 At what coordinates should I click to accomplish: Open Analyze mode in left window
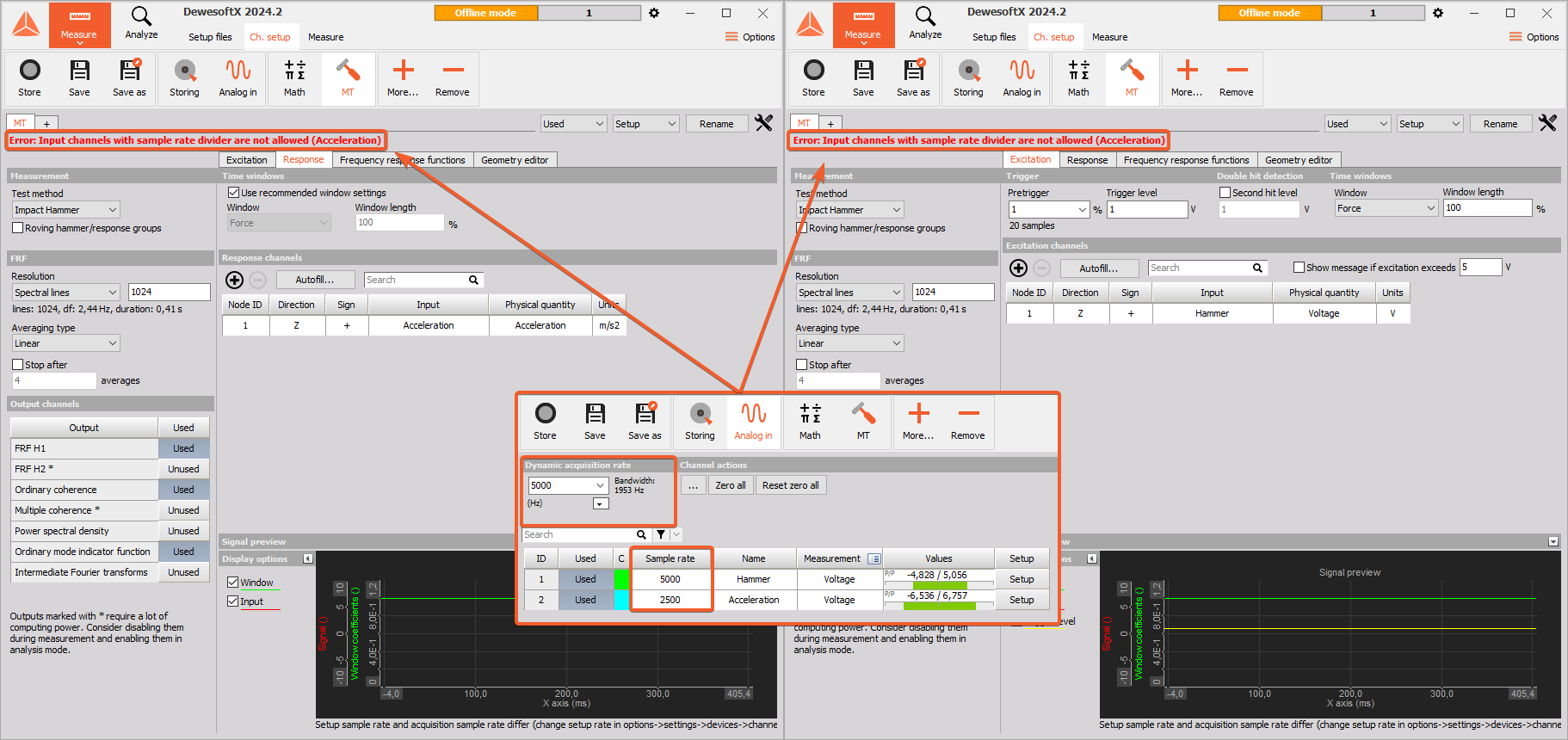pos(141,23)
